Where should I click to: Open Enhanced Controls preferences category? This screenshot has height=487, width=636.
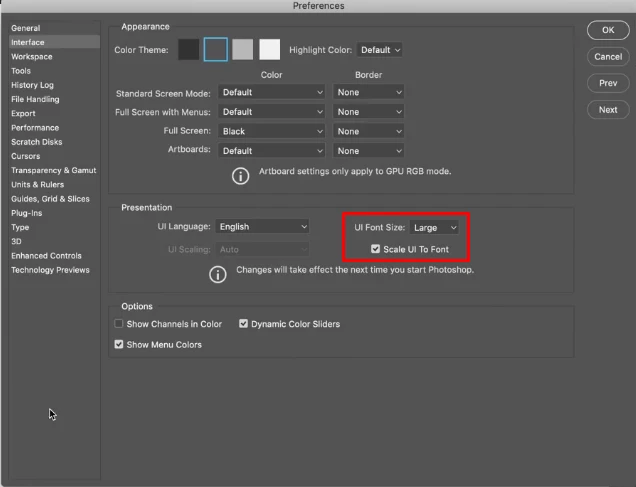(x=54, y=255)
